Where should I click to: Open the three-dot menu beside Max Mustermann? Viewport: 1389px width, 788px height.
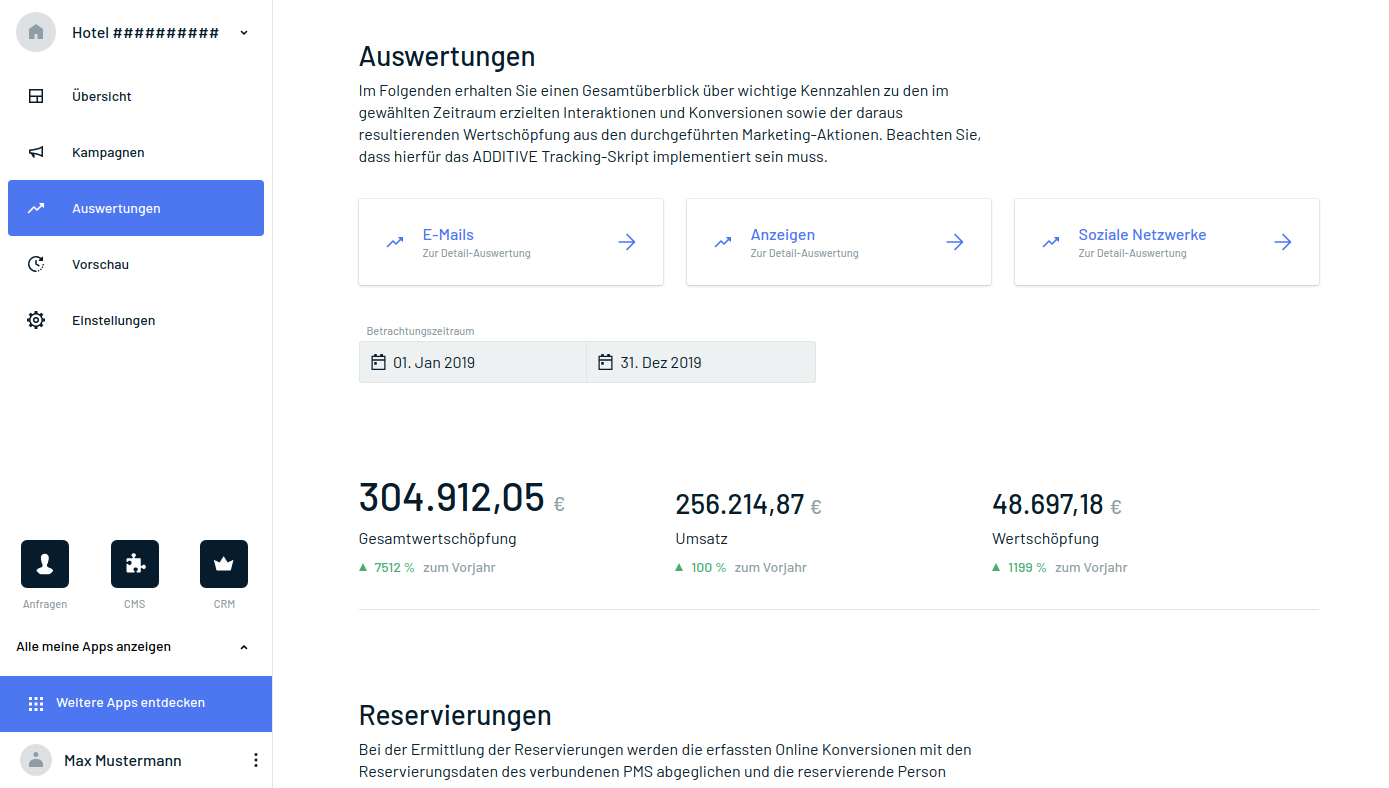255,760
